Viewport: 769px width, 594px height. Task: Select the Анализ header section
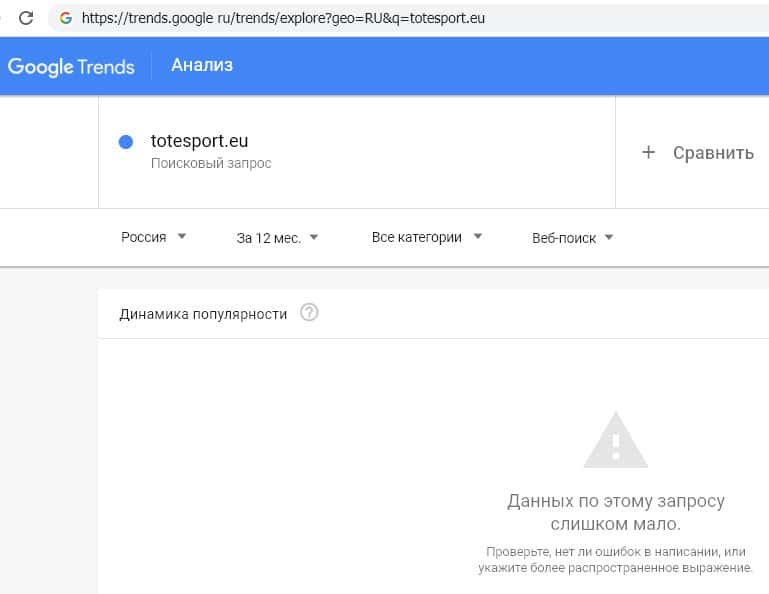click(202, 66)
